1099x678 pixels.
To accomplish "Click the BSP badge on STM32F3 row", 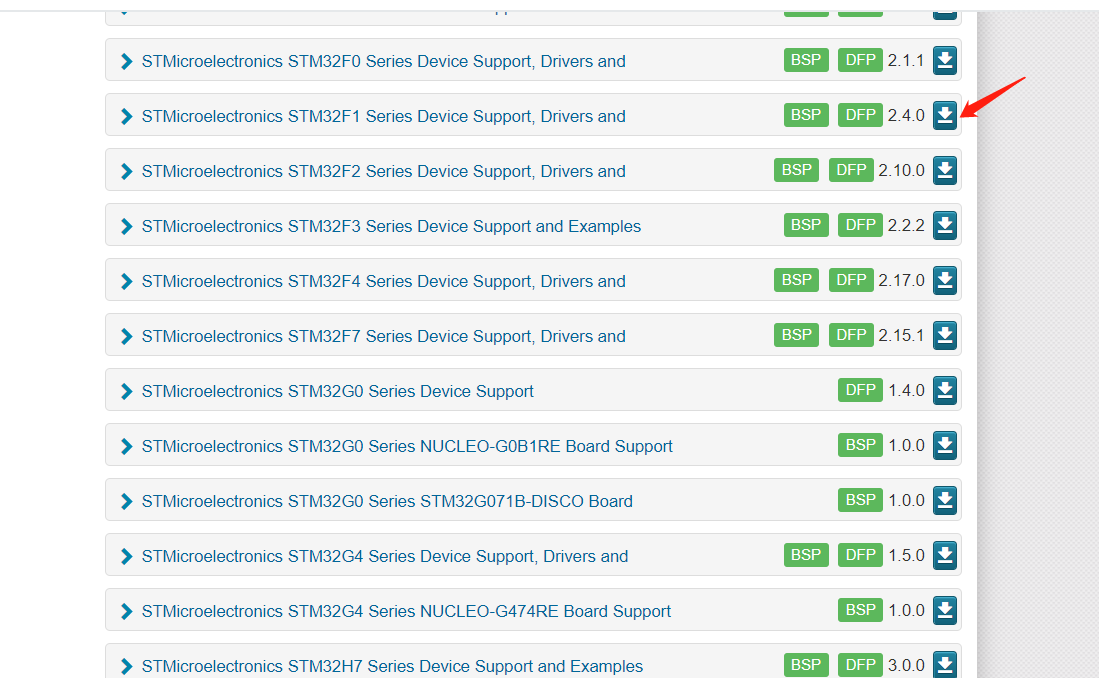I will 806,224.
